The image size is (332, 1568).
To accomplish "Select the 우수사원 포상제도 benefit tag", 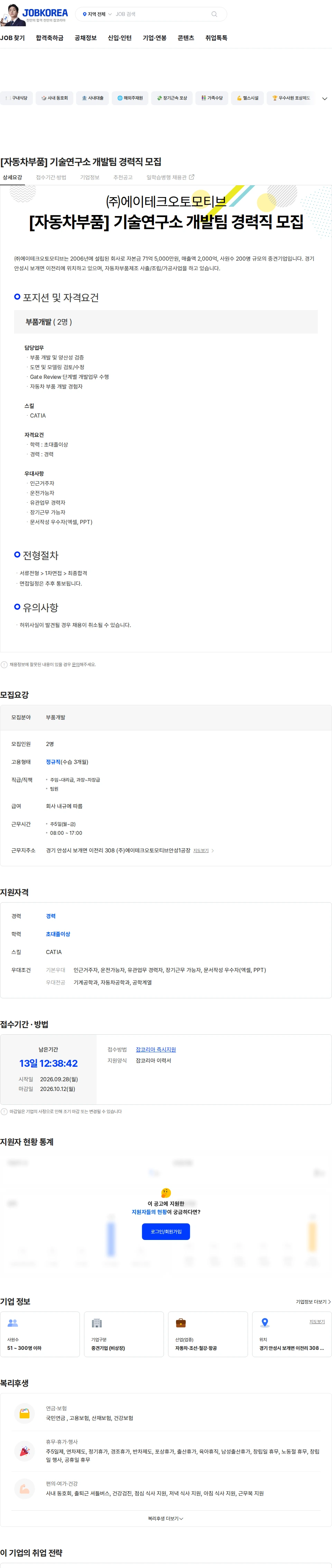I will 290,98.
